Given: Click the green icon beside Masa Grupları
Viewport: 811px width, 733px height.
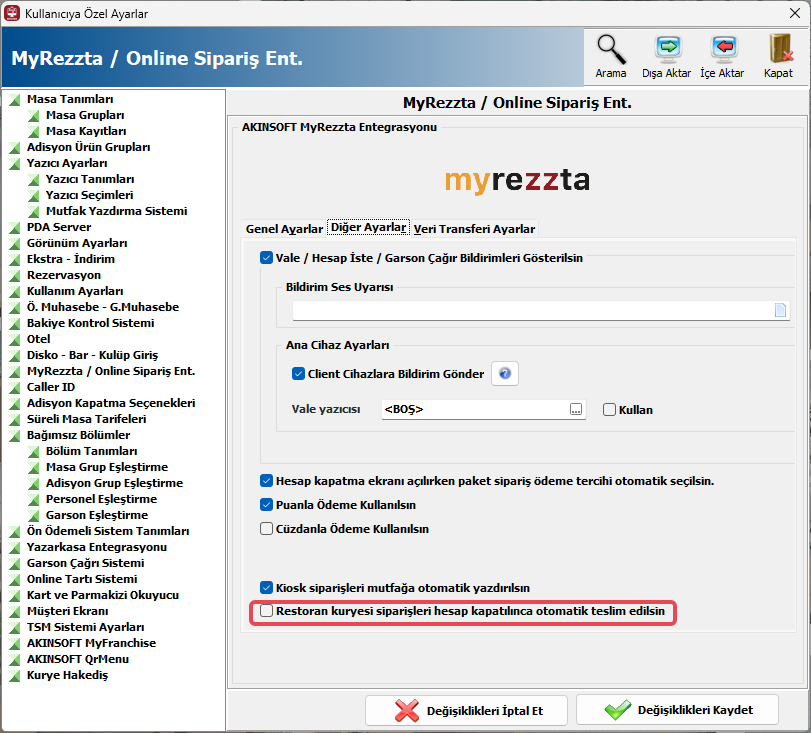Looking at the screenshot, I should (34, 115).
